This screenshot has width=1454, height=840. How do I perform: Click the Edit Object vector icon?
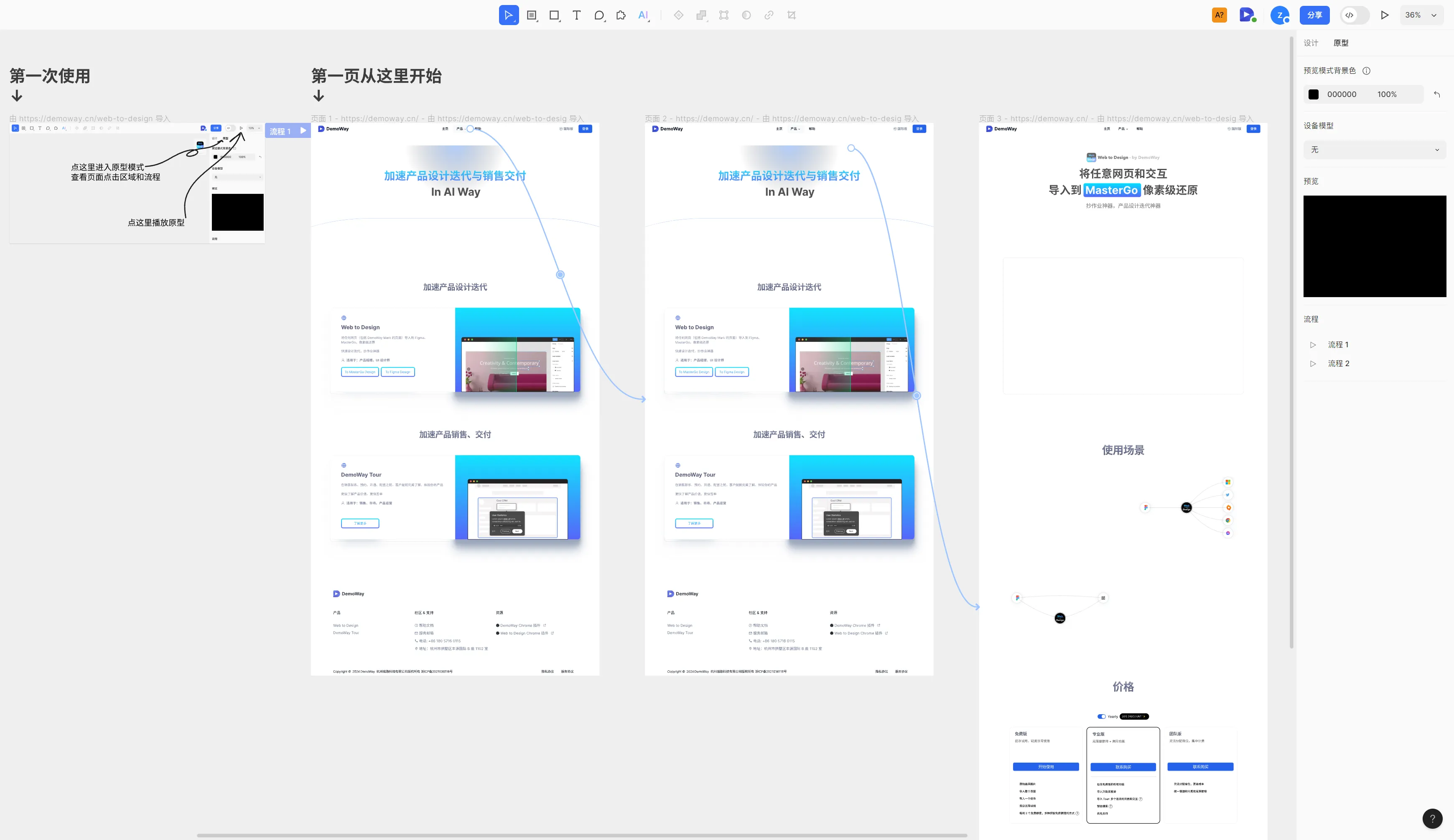[723, 15]
